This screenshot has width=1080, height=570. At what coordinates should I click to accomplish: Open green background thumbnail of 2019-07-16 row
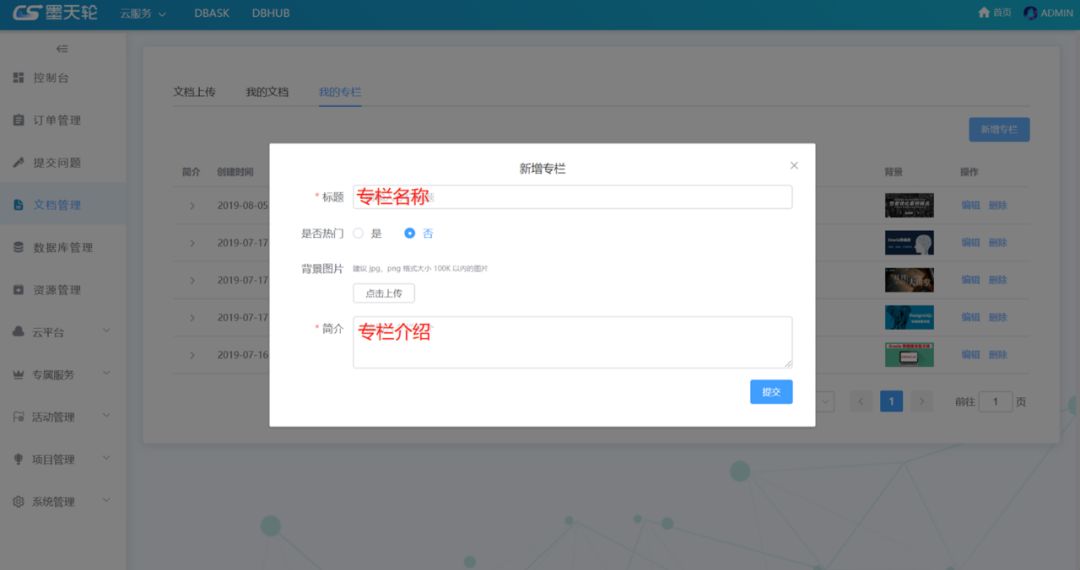coord(909,355)
